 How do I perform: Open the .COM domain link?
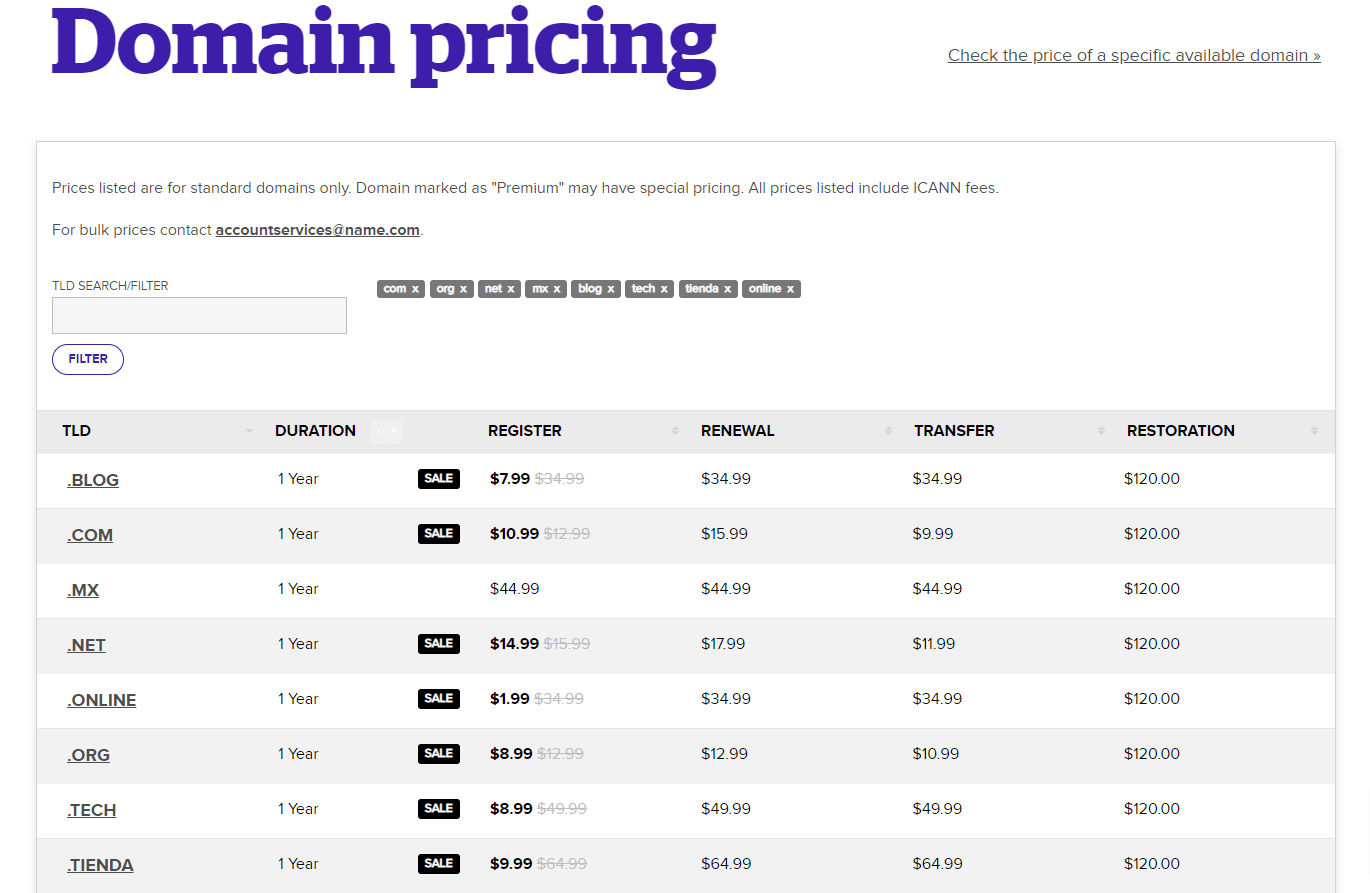tap(90, 535)
